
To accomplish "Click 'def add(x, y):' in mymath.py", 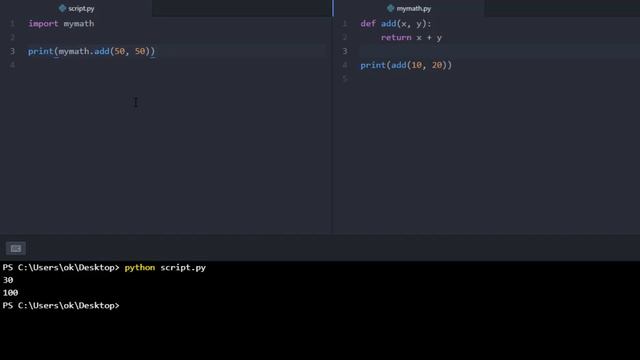I will 396,24.
